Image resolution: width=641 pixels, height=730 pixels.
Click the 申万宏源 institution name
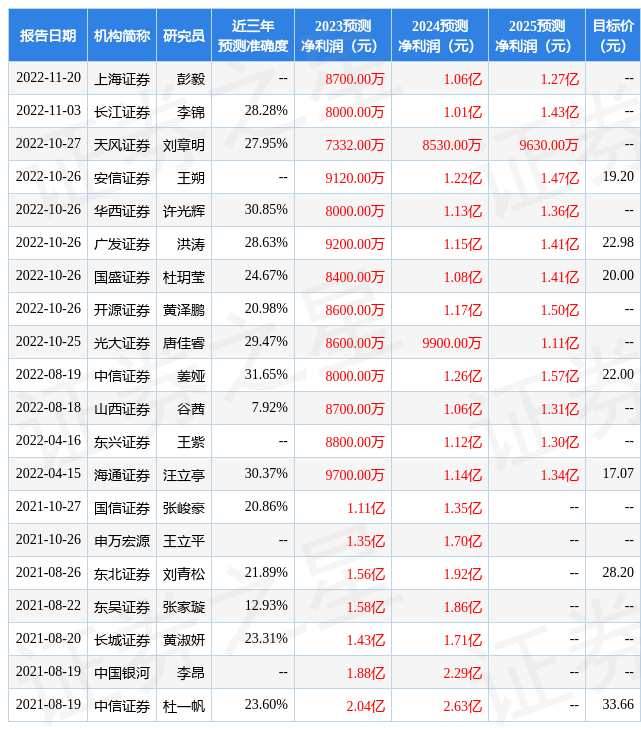coord(122,541)
